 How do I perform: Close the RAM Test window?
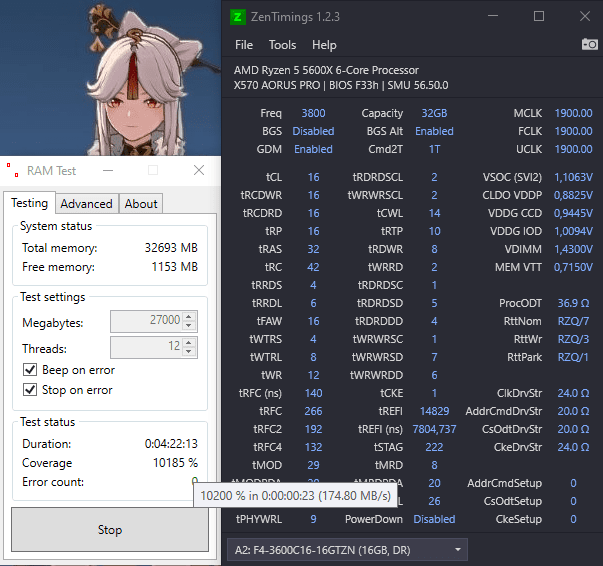pyautogui.click(x=199, y=170)
